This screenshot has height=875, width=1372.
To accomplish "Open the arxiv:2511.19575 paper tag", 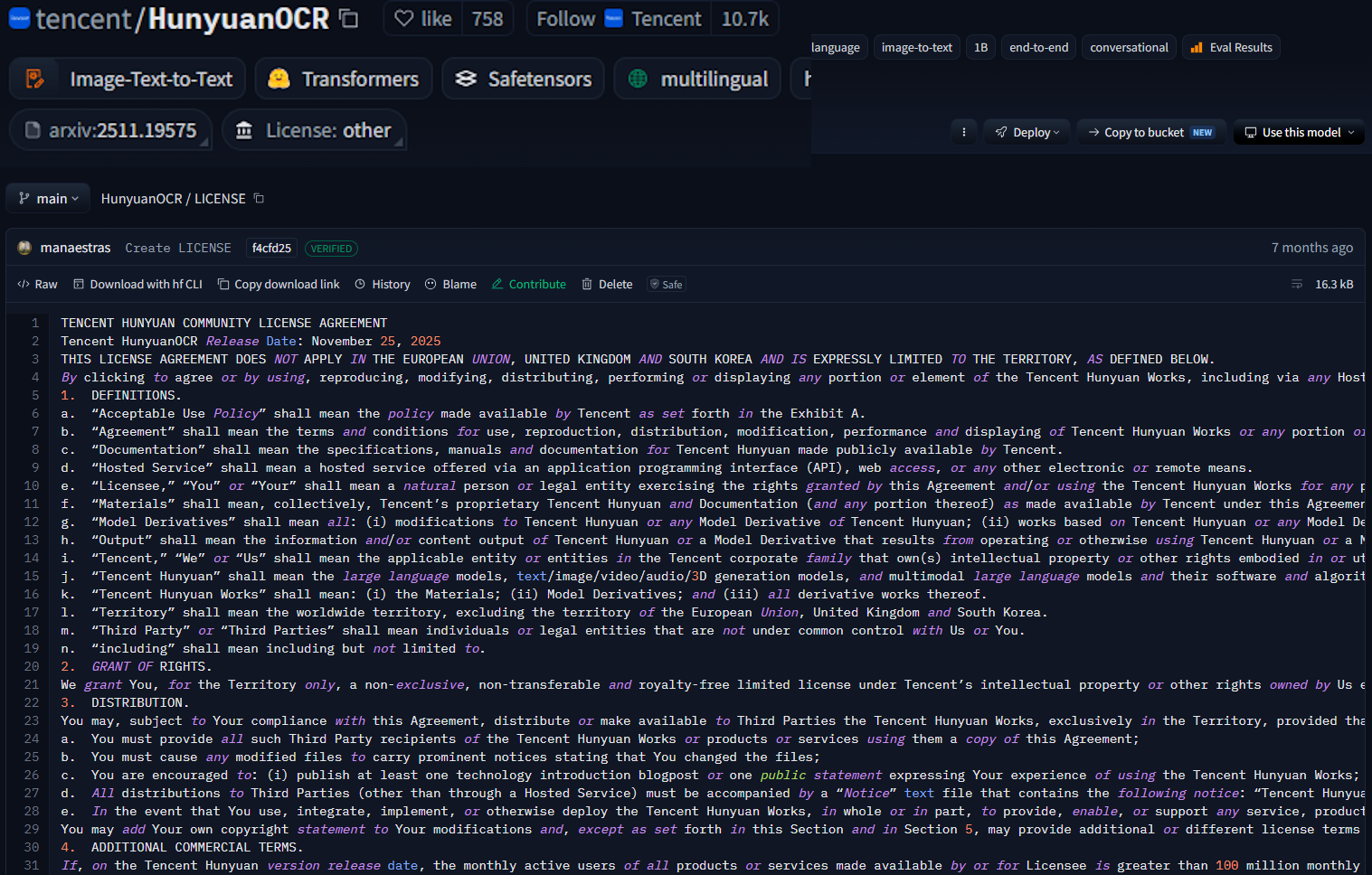I will pyautogui.click(x=111, y=130).
